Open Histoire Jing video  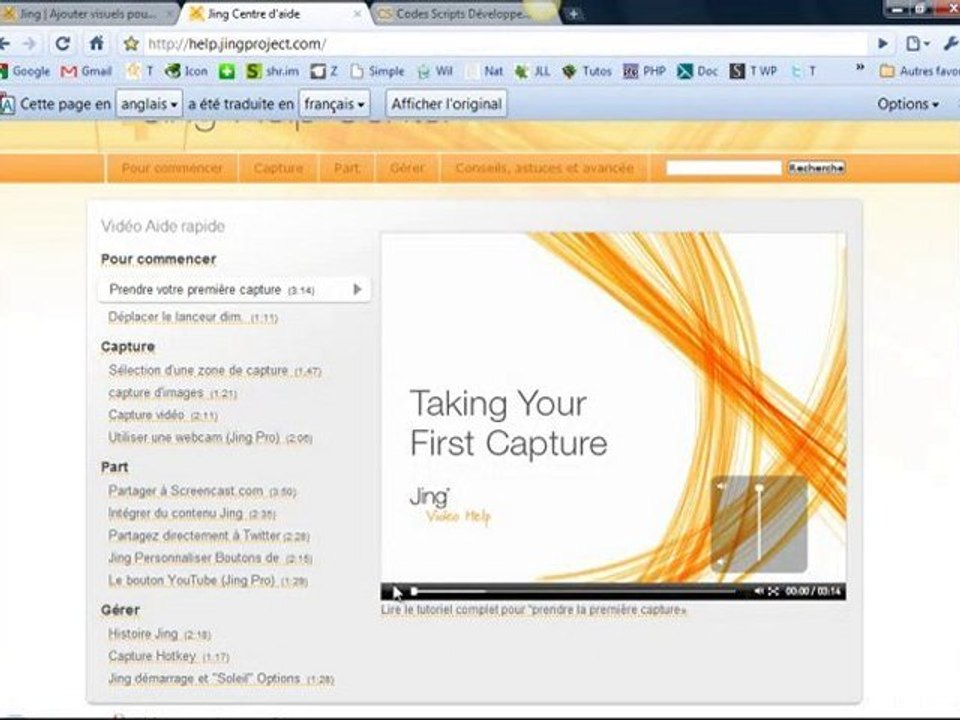(159, 634)
